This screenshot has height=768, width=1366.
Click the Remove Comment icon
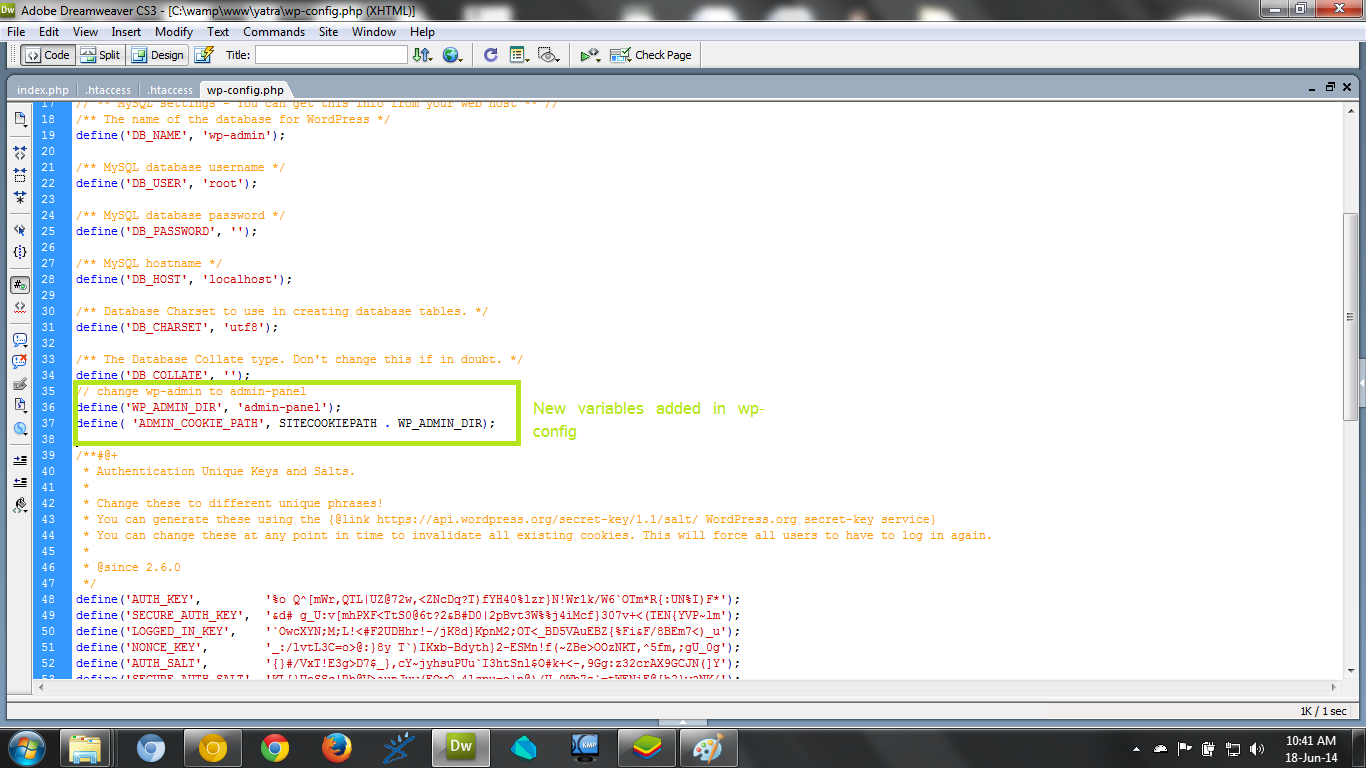20,362
